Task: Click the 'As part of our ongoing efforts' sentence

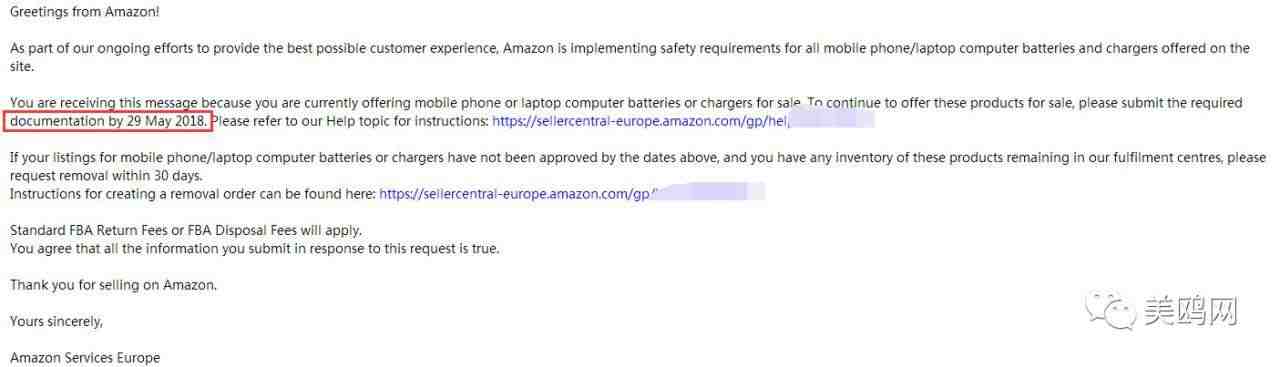Action: (630, 48)
